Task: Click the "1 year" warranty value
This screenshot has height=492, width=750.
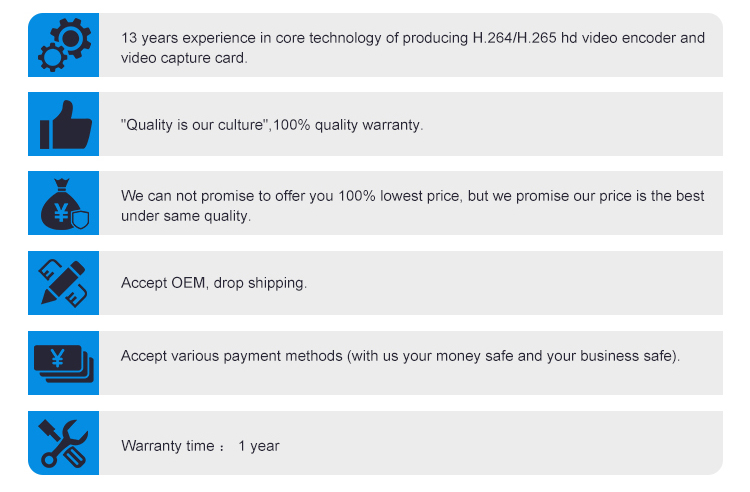Action: pyautogui.click(x=258, y=445)
